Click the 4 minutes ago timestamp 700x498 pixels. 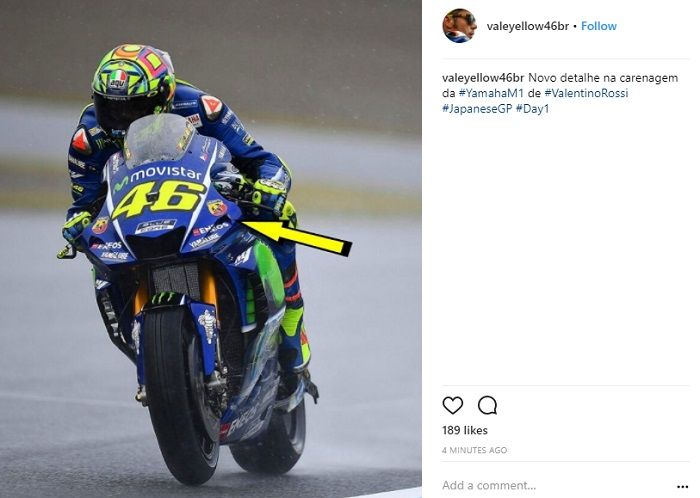point(475,450)
